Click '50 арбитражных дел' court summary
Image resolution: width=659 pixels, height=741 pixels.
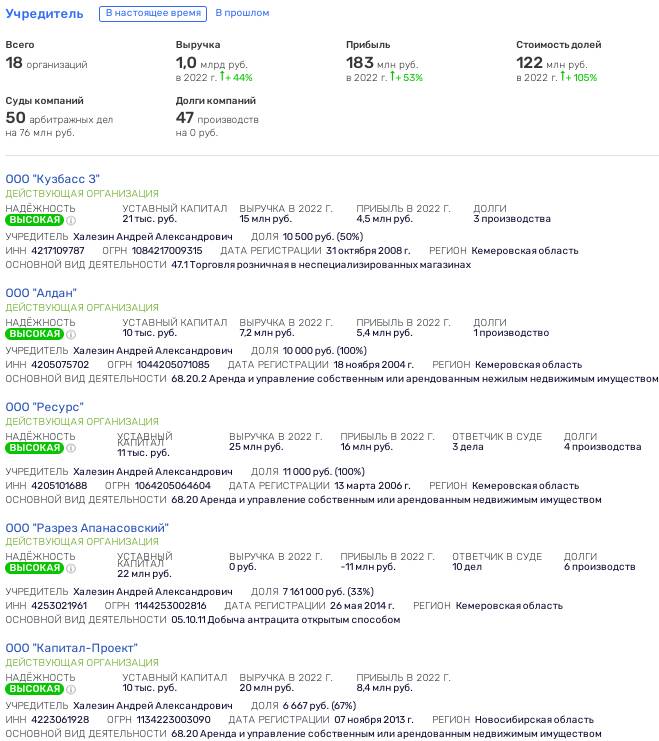tap(59, 118)
